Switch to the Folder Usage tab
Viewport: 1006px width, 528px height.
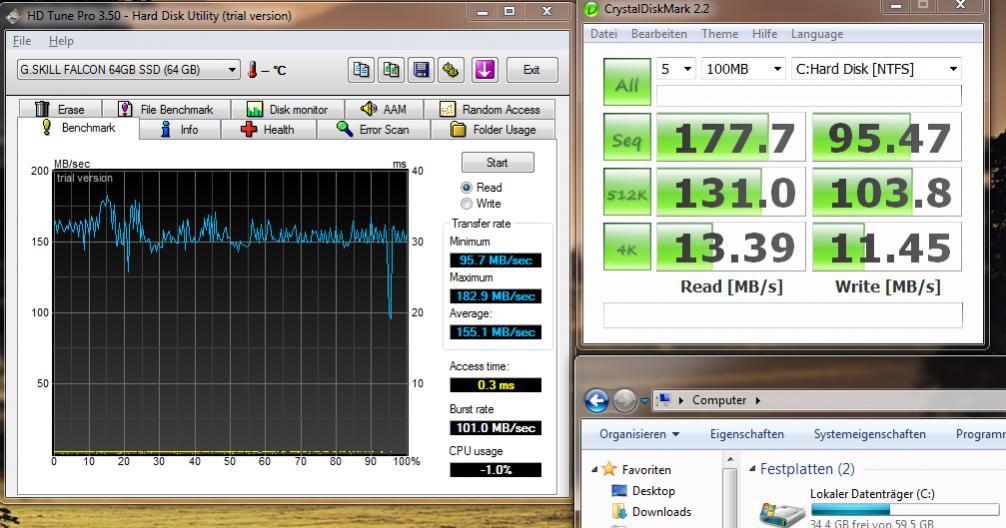(493, 130)
